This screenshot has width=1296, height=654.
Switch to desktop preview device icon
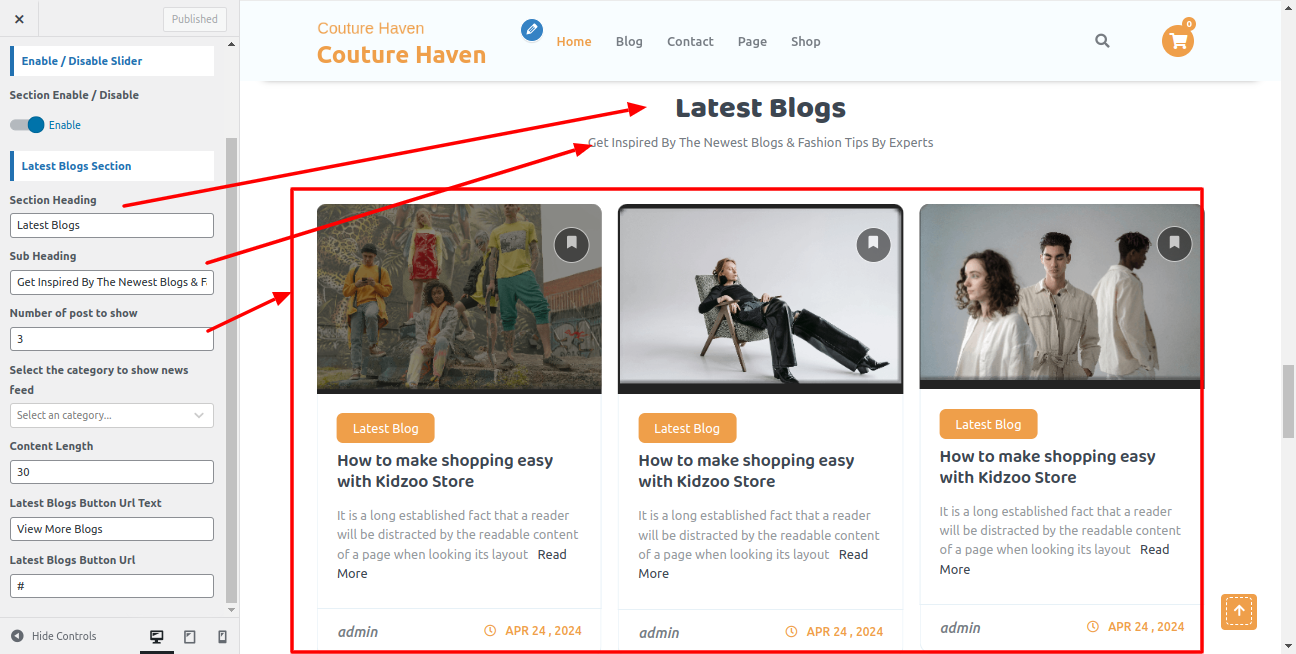157,637
